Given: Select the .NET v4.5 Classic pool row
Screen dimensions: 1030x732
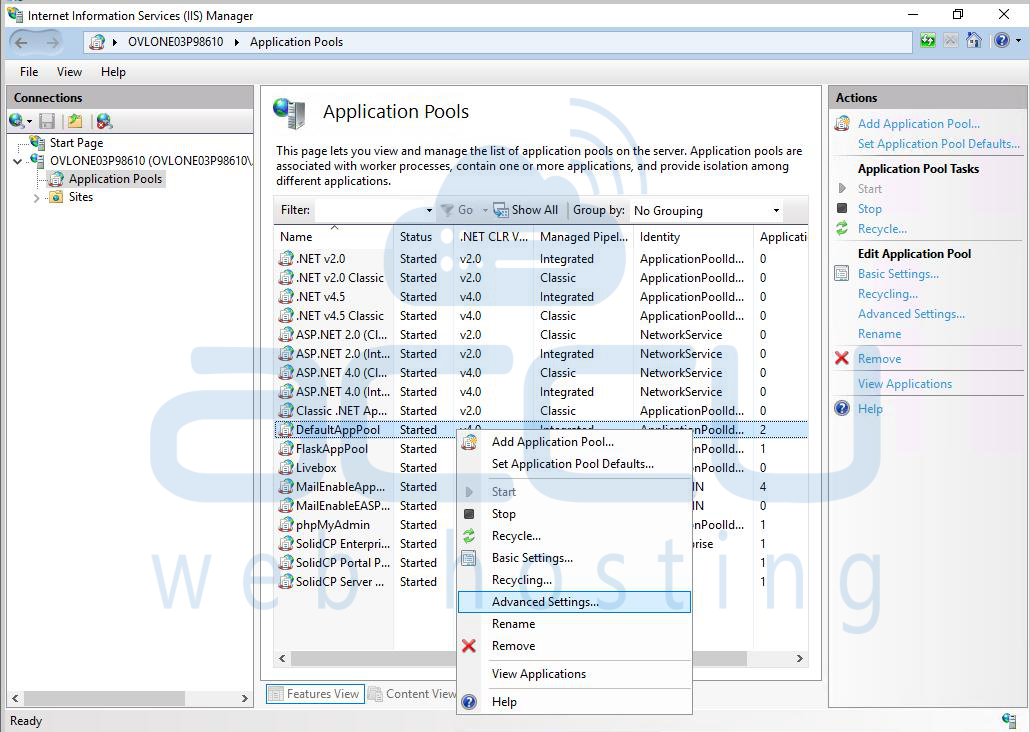Looking at the screenshot, I should coord(540,316).
